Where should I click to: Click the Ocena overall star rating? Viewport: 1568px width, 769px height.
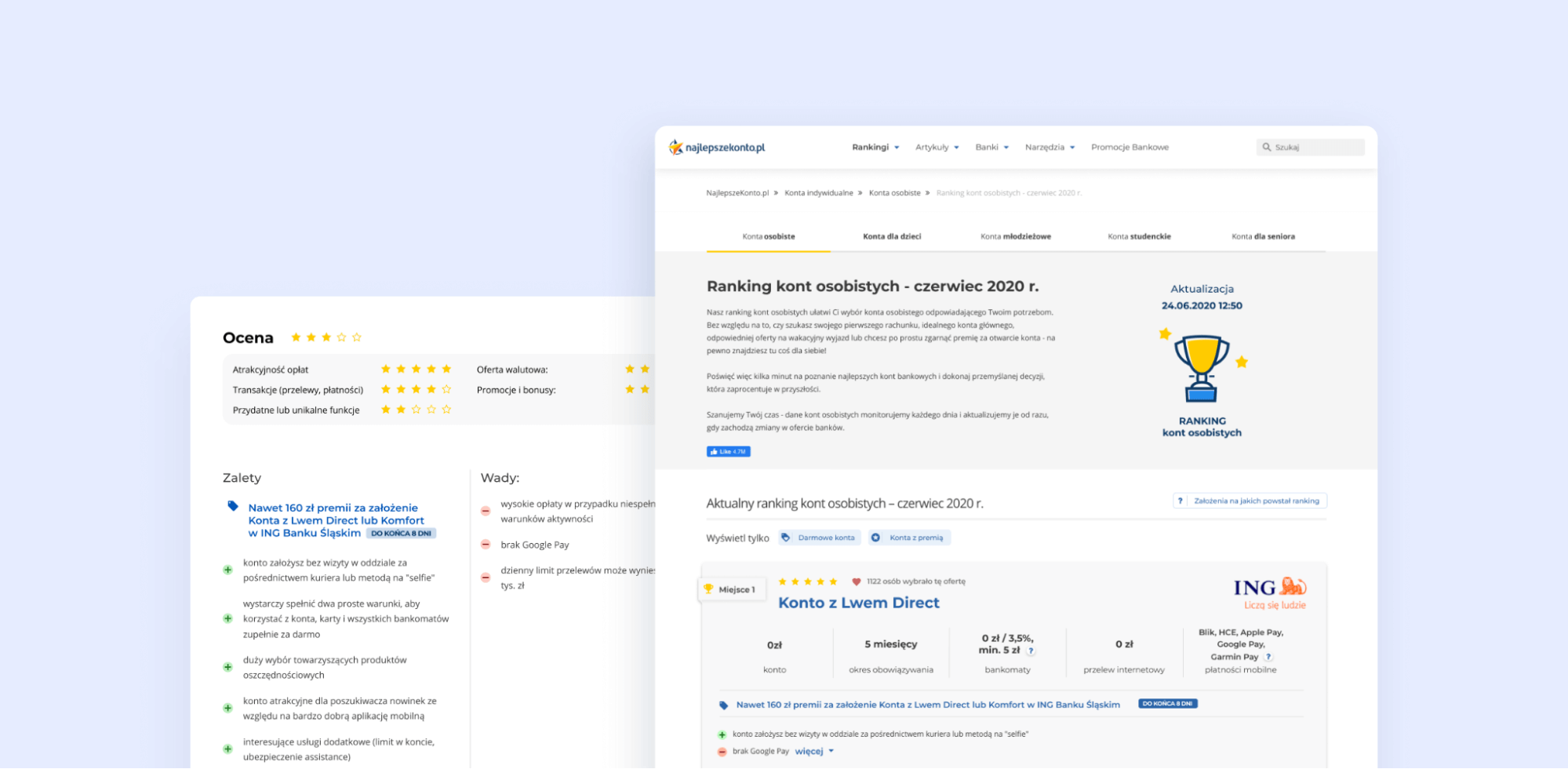tap(326, 337)
